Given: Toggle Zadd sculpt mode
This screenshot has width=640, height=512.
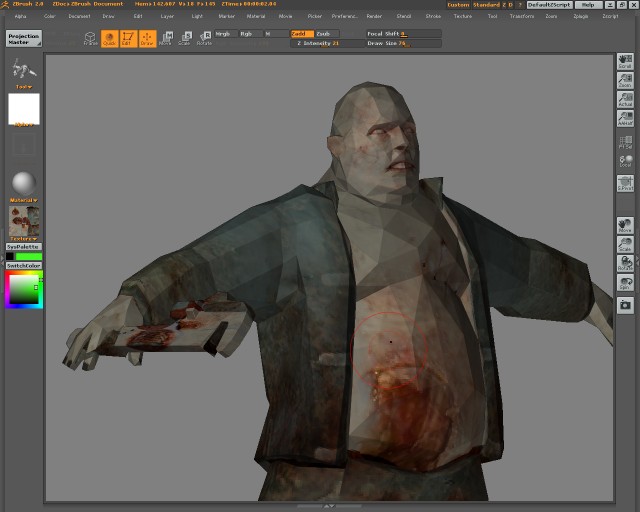Looking at the screenshot, I should point(302,34).
